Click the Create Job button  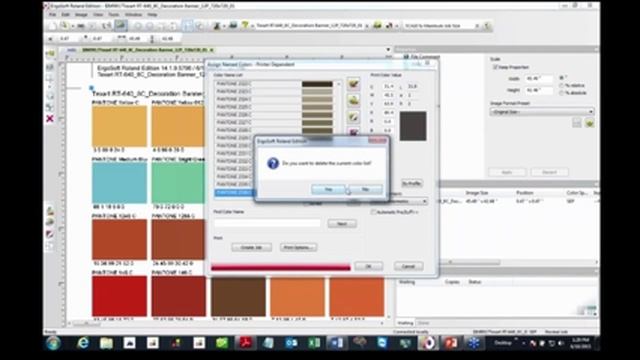pos(251,247)
